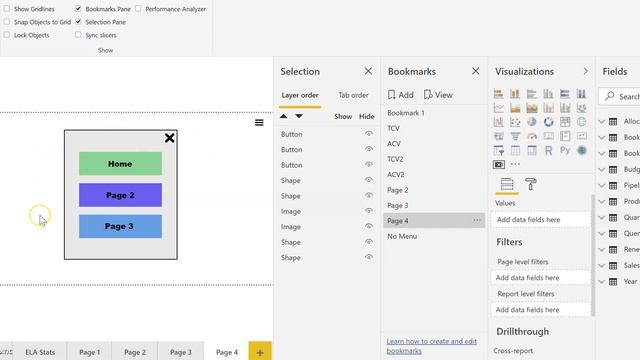
Task: Add a Scatter chart visual
Action: 515,122
